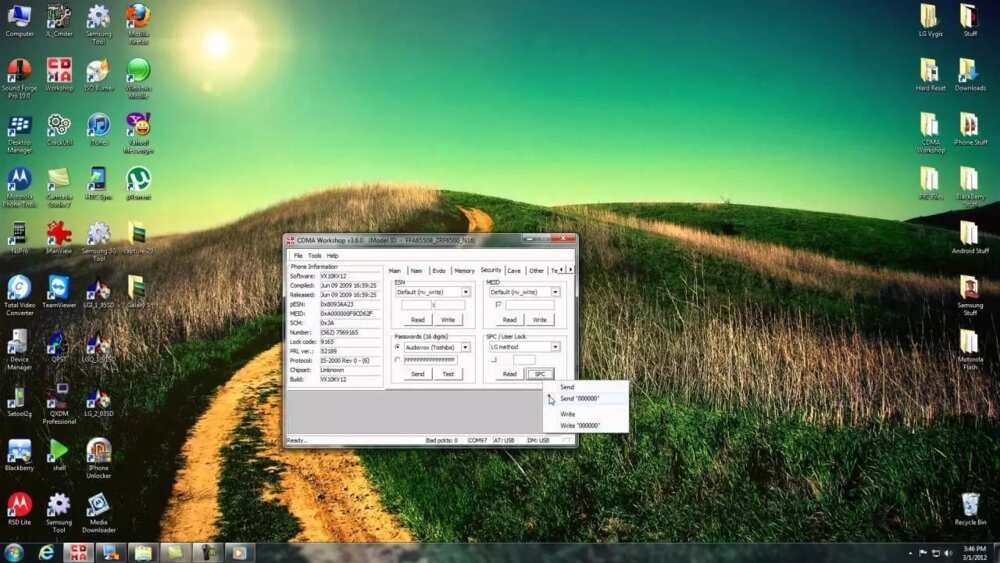Screen dimensions: 1000x563
Task: Open the TeamViewer desktop shortcut
Action: pyautogui.click(x=59, y=292)
